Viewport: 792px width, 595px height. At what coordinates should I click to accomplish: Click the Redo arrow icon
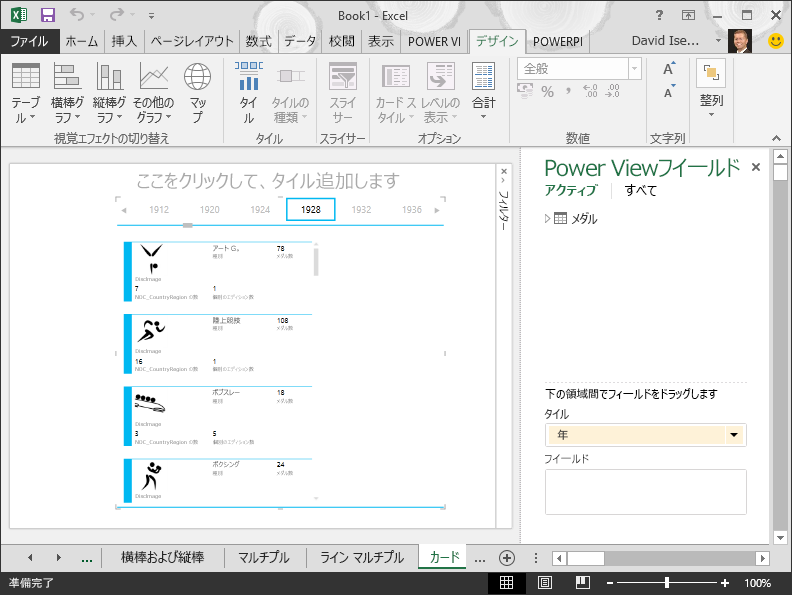[x=117, y=15]
